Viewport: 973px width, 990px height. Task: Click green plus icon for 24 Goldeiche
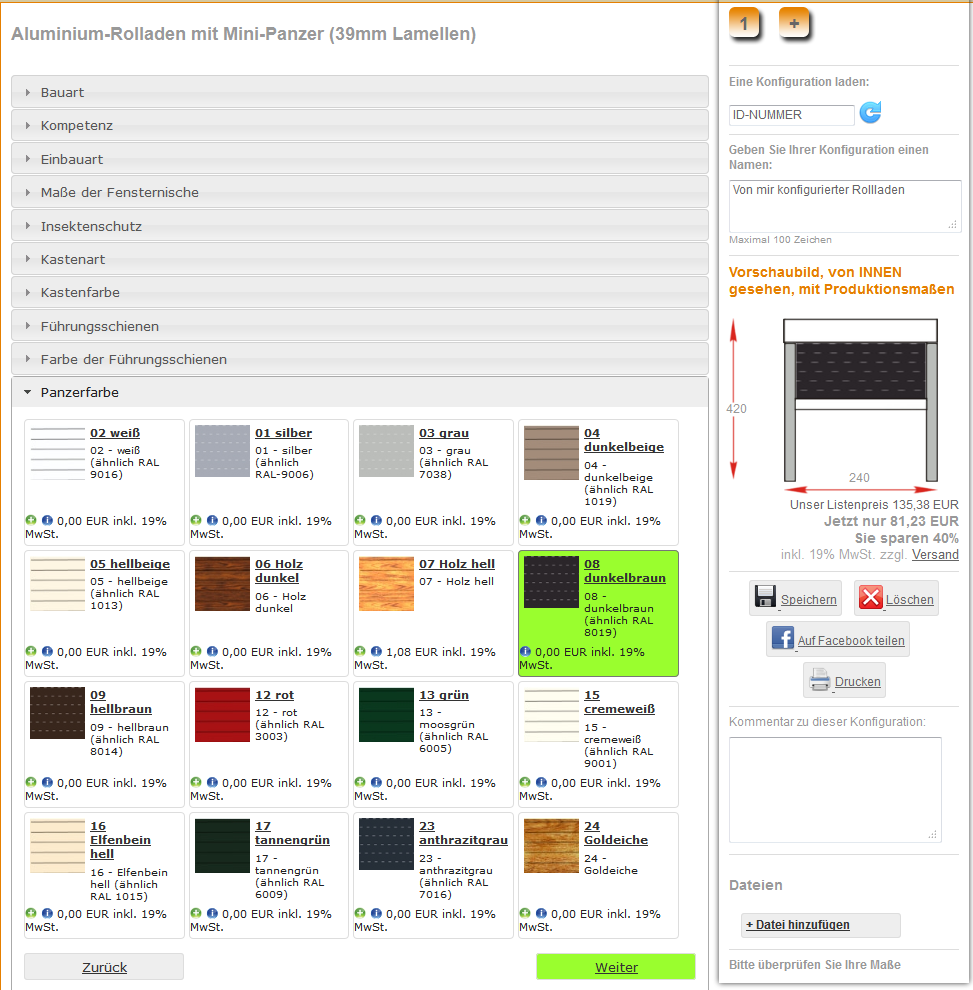pyautogui.click(x=525, y=913)
